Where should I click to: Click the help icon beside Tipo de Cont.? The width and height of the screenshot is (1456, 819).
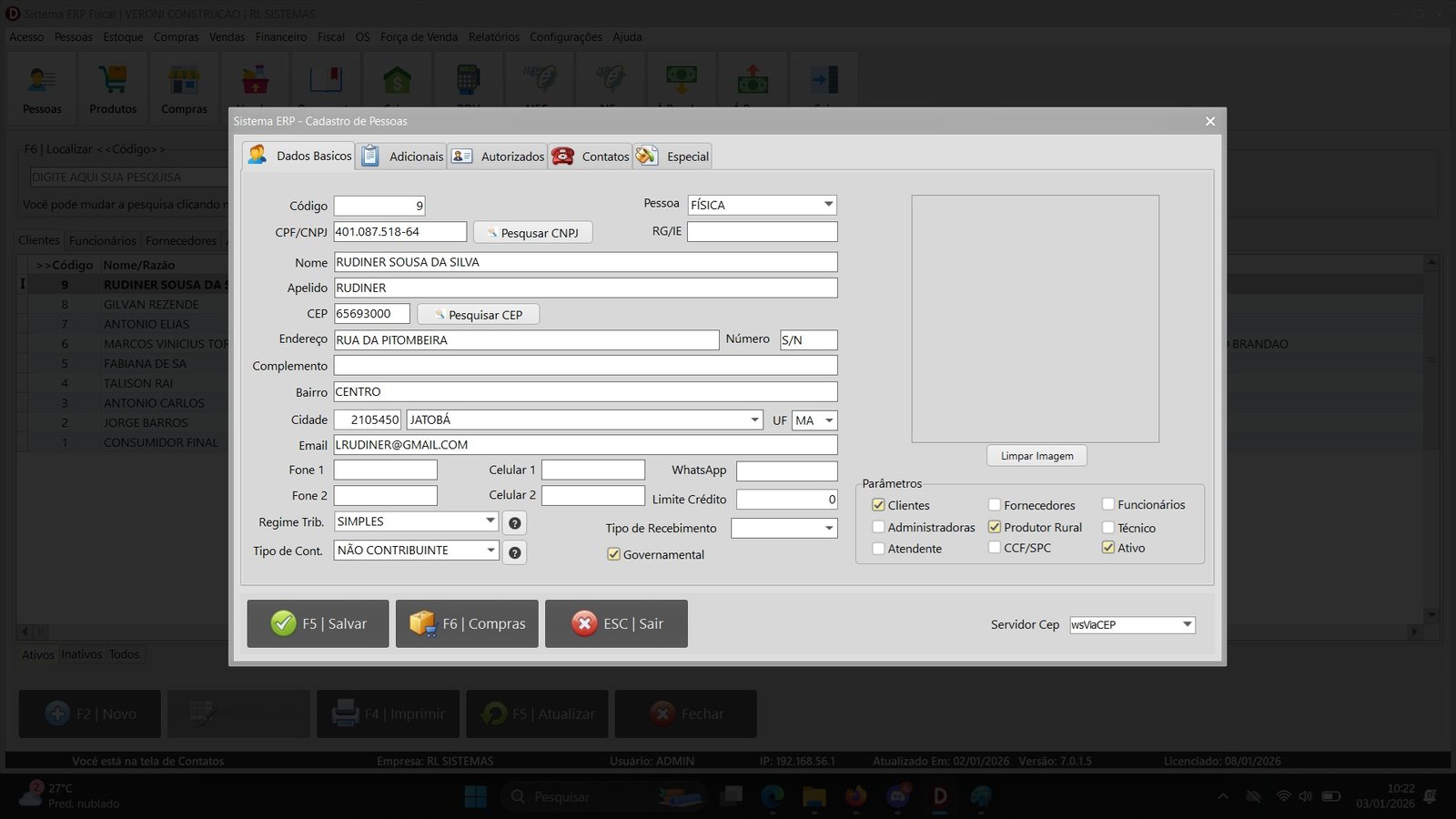point(515,552)
